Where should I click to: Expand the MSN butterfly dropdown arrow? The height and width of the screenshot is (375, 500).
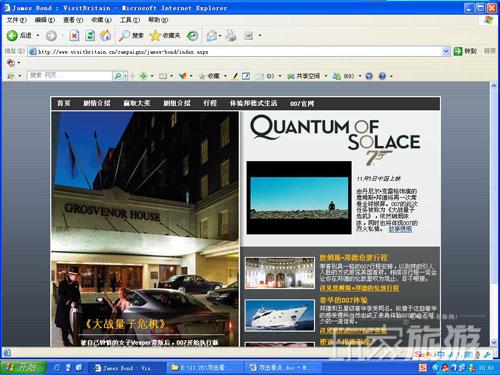(x=191, y=76)
